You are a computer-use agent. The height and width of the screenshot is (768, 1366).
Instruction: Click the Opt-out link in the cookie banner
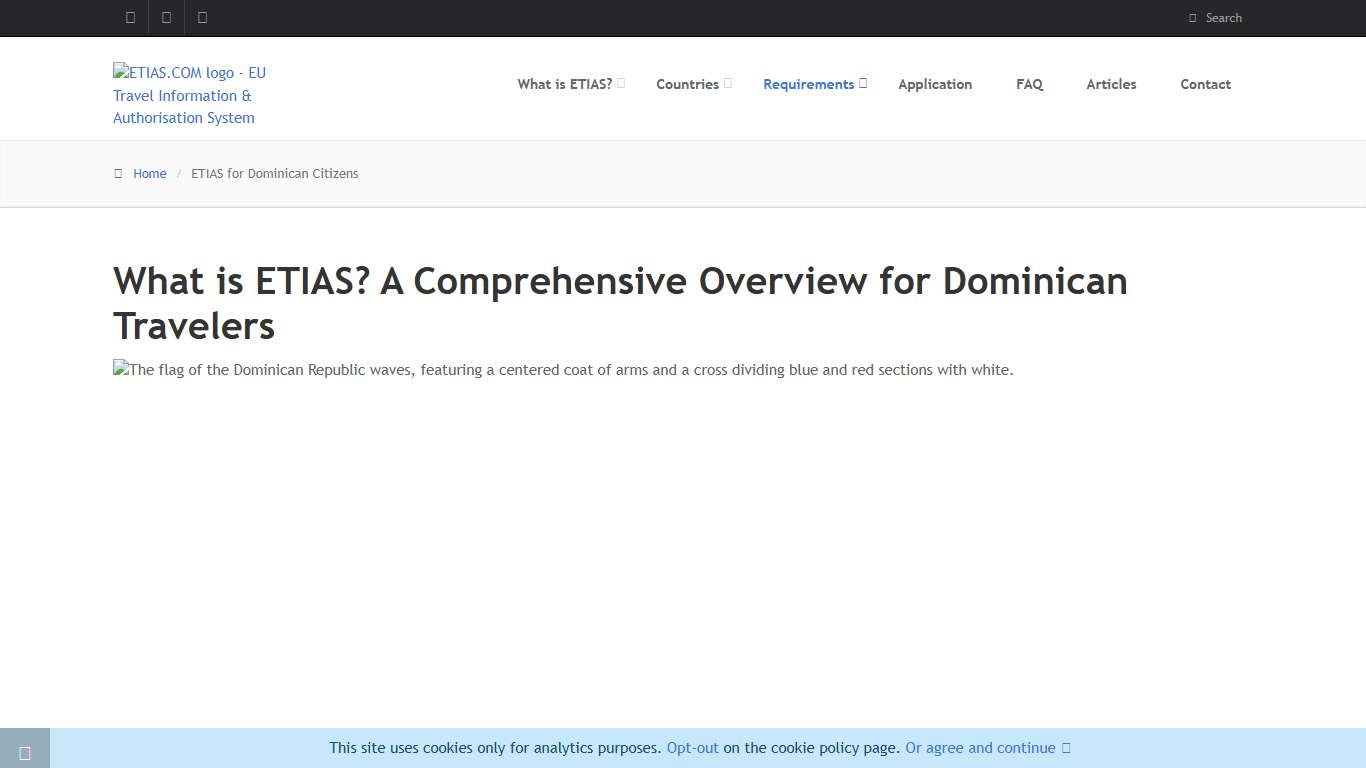pos(692,748)
